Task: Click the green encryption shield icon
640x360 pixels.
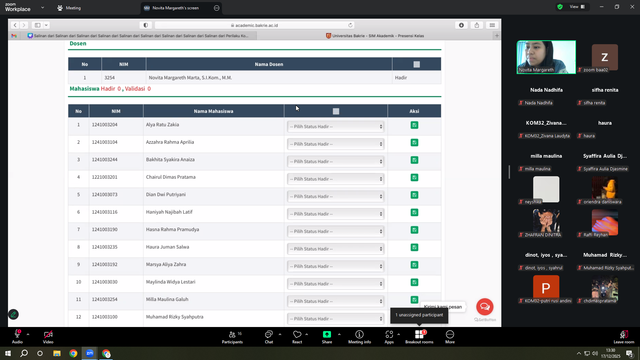Action: pos(560,7)
